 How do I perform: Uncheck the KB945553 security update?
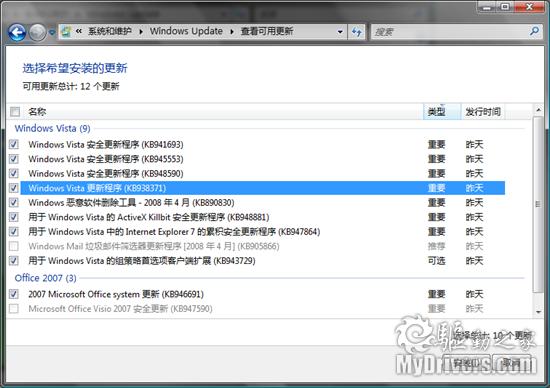click(x=14, y=159)
